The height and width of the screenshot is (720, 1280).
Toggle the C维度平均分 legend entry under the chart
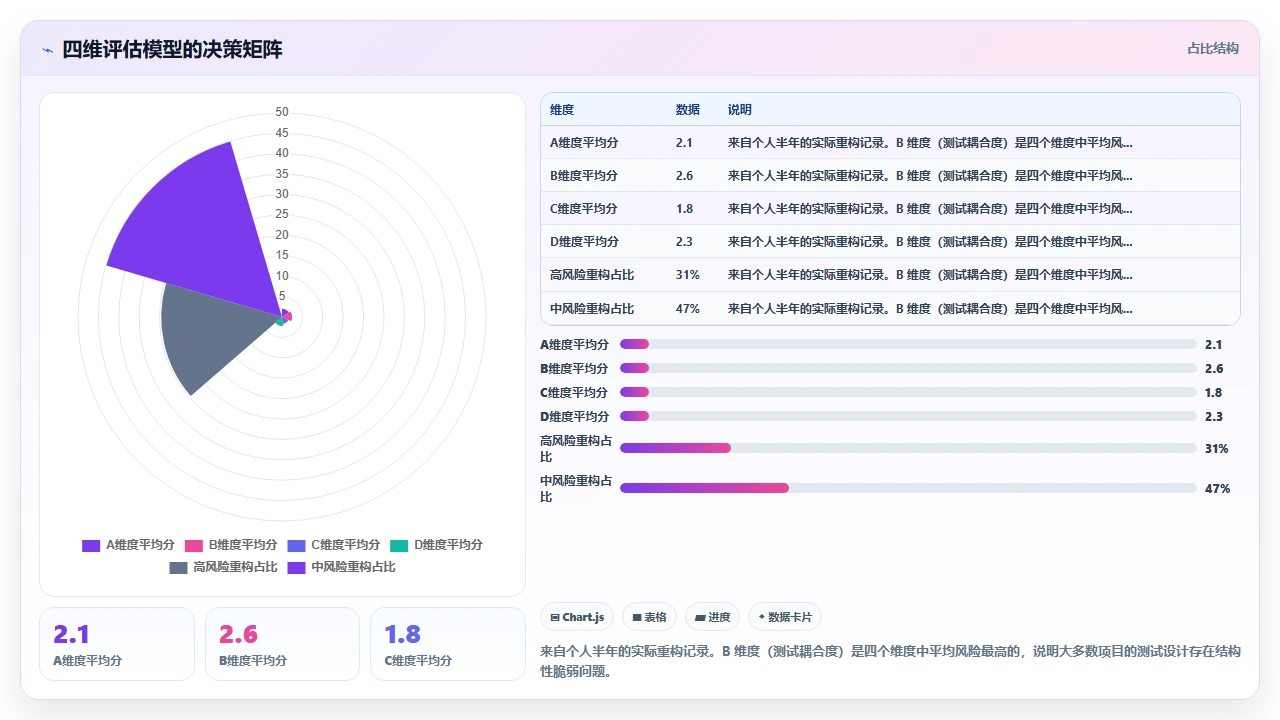pyautogui.click(x=333, y=545)
